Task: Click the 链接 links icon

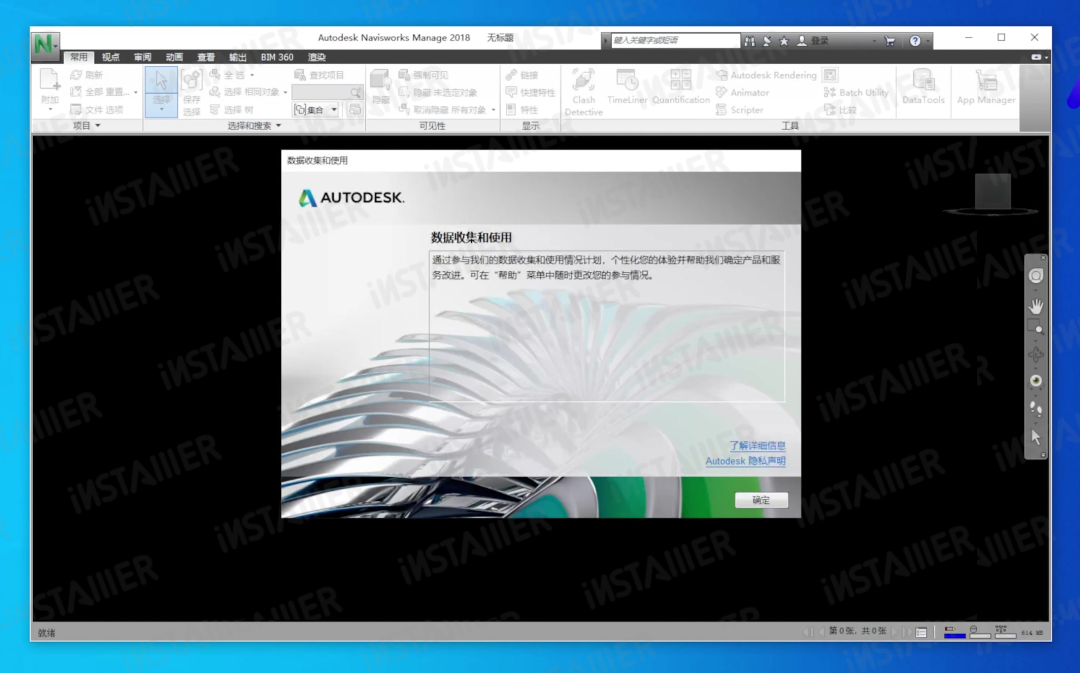Action: [511, 74]
